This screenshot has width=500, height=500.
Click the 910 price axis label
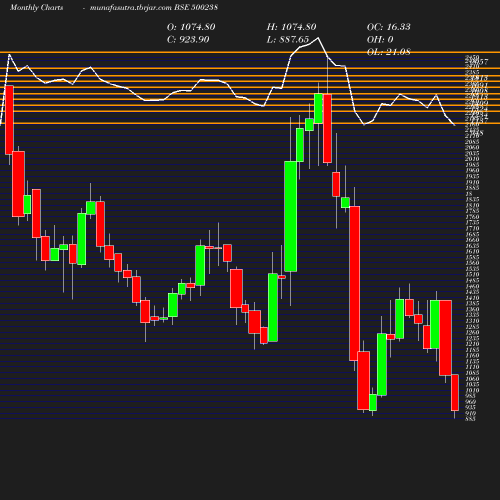point(470,413)
